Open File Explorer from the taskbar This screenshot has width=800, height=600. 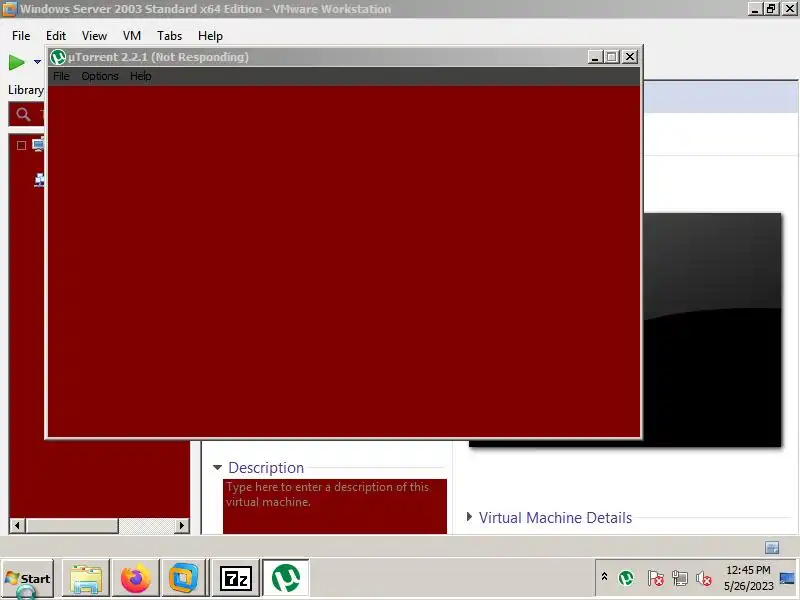click(x=86, y=579)
